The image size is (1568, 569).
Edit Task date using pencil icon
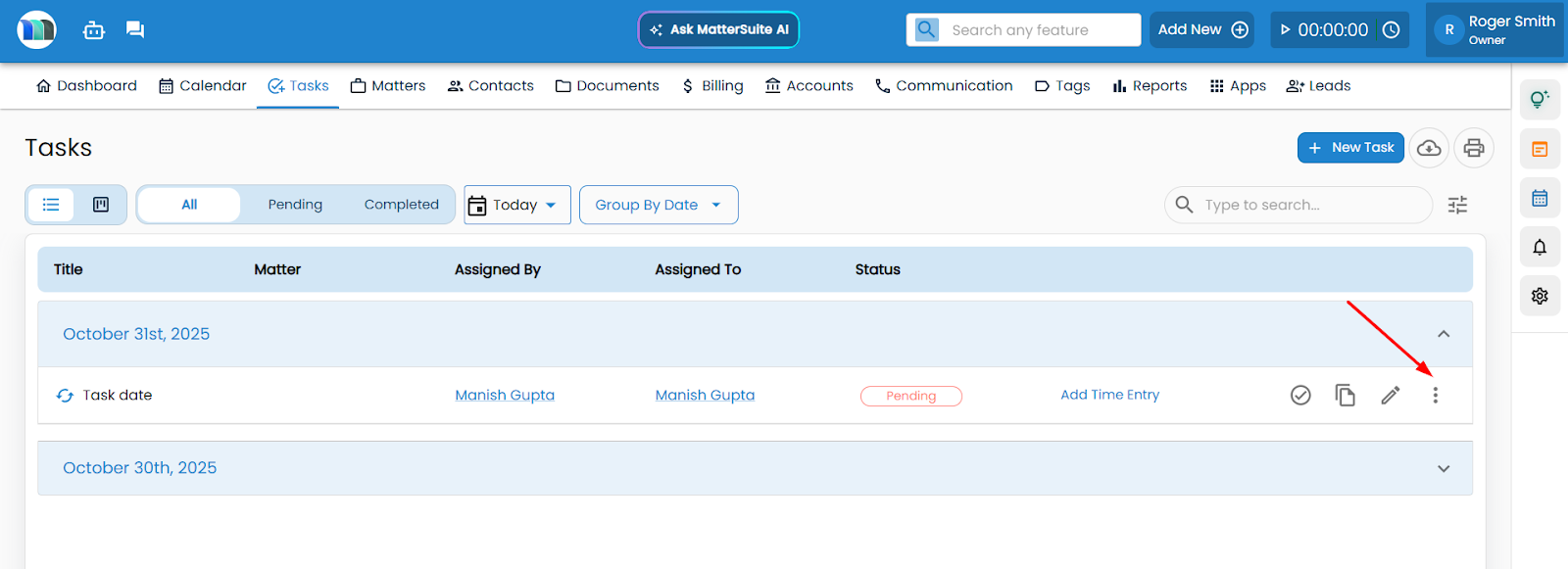click(x=1391, y=395)
